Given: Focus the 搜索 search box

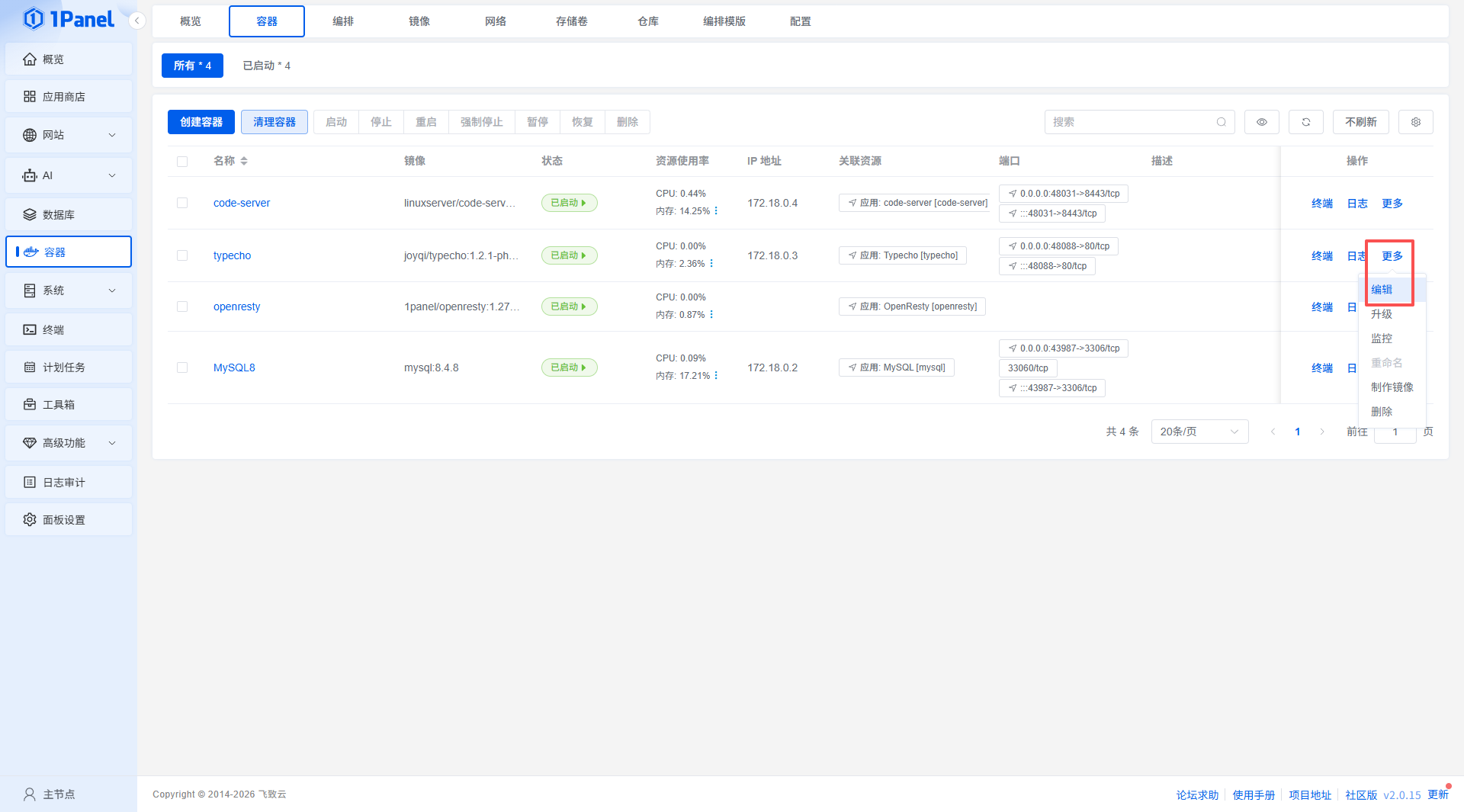Looking at the screenshot, I should [x=1132, y=122].
